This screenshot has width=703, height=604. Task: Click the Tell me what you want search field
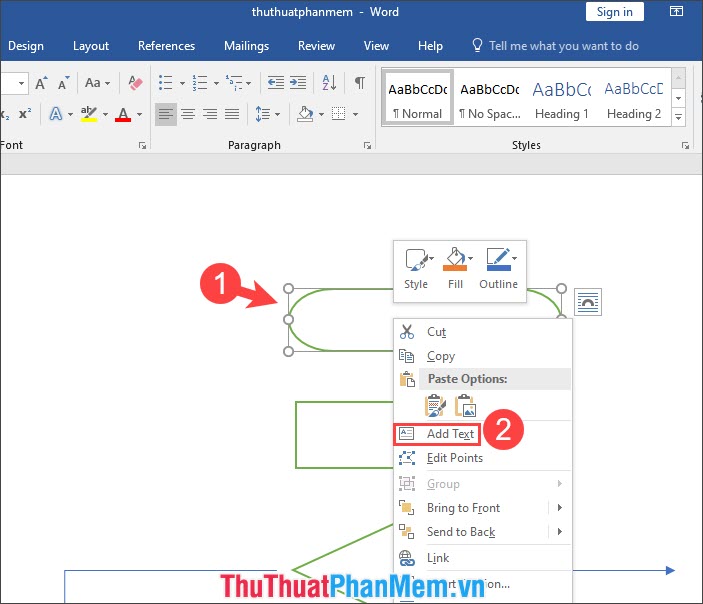pyautogui.click(x=563, y=46)
